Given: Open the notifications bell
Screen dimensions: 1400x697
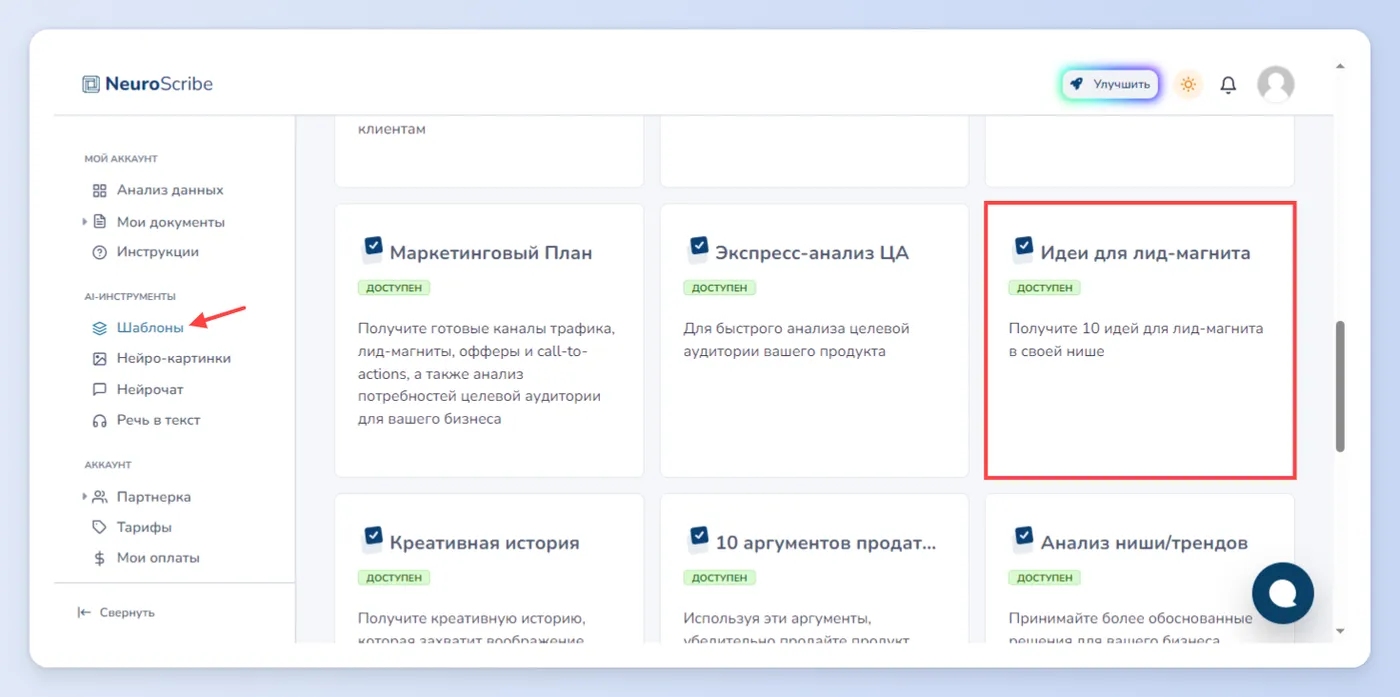Looking at the screenshot, I should point(1228,85).
